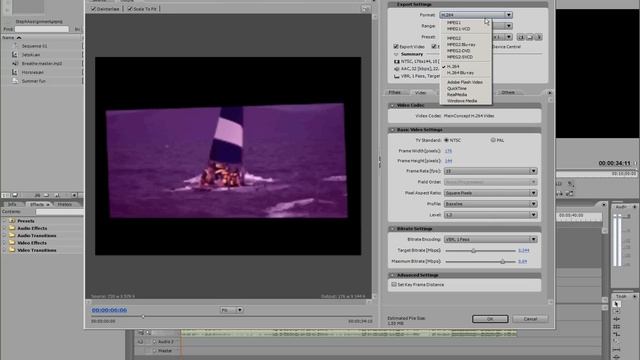
Task: Choose QuickTime from format list
Action: 457,88
